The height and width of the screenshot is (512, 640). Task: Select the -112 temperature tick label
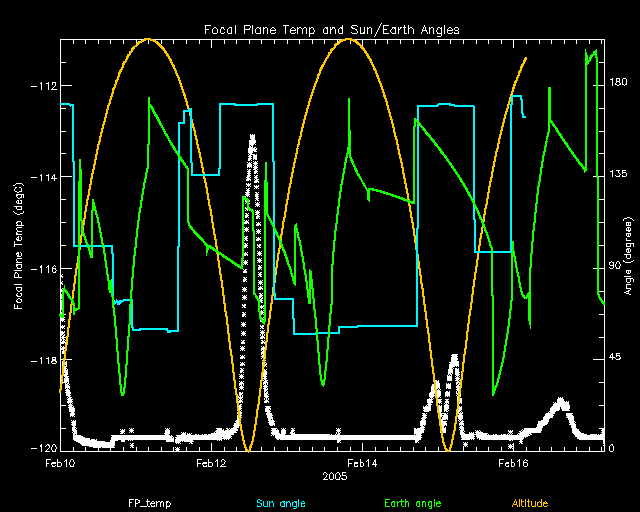(42, 85)
